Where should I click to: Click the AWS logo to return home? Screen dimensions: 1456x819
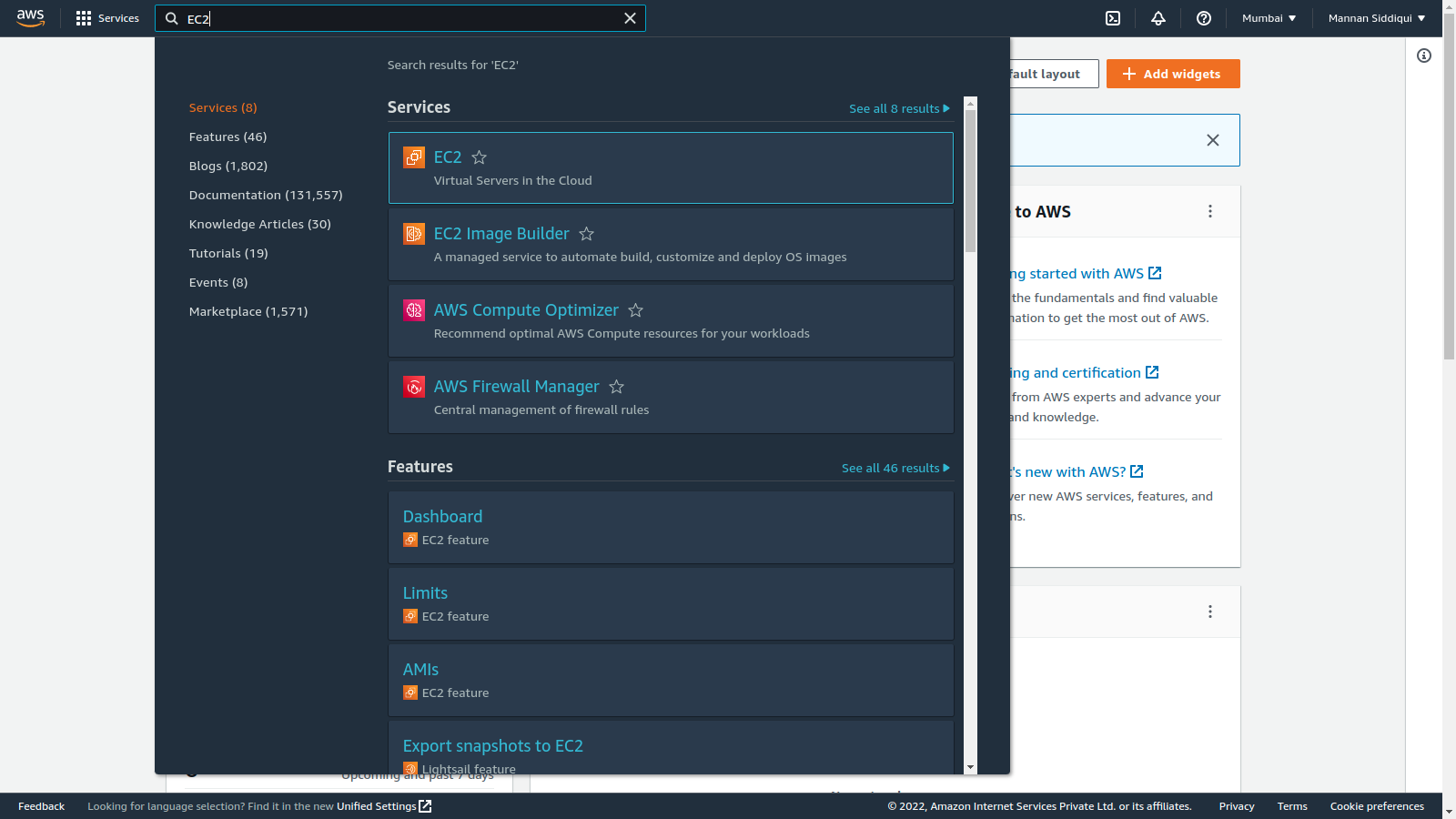pos(30,17)
